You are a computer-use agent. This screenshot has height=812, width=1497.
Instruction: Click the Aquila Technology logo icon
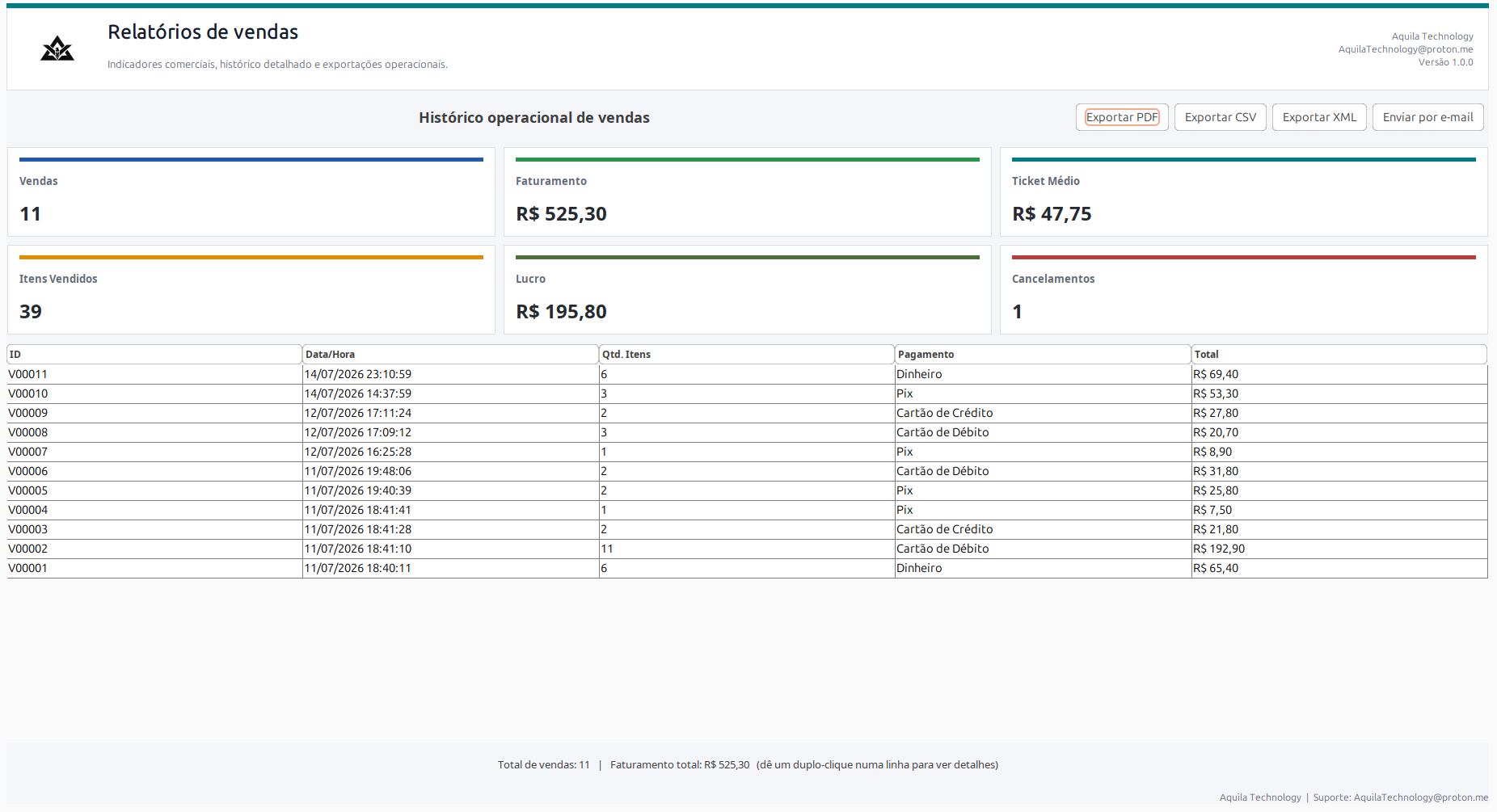(57, 49)
